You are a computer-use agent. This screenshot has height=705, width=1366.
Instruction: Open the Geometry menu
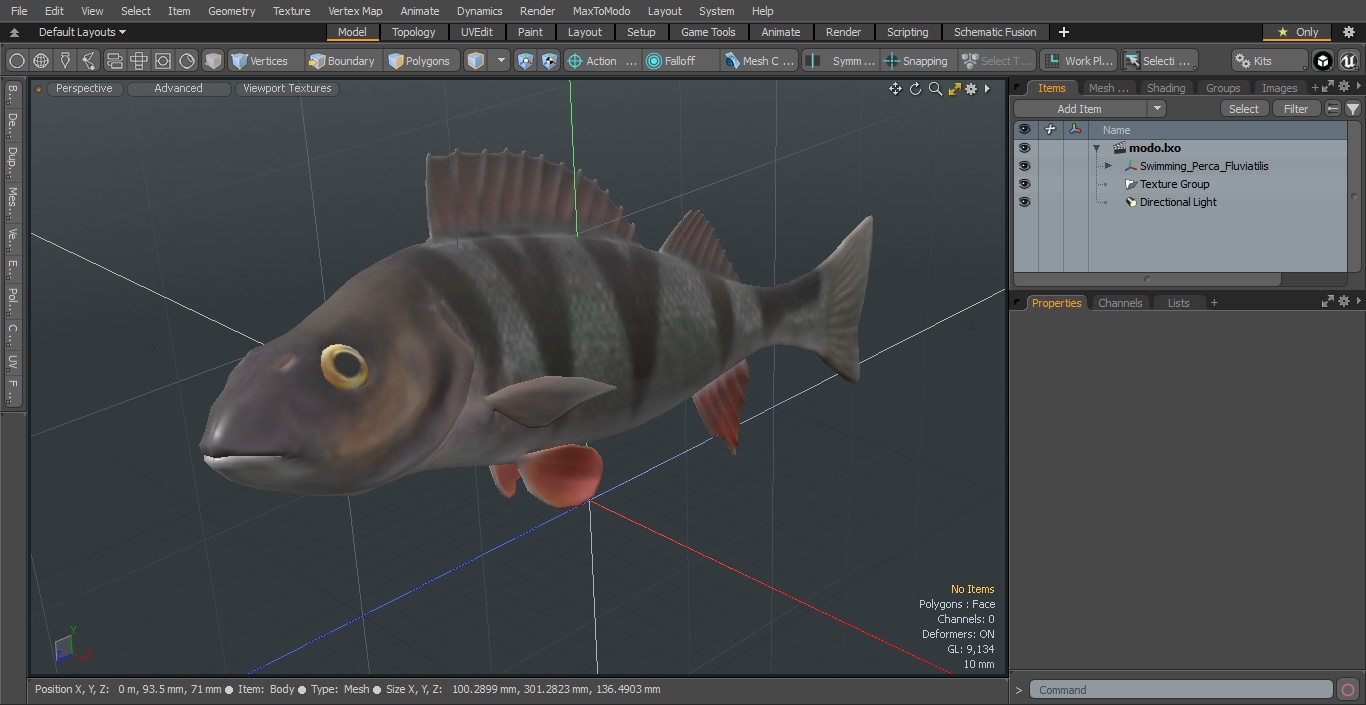pyautogui.click(x=231, y=11)
